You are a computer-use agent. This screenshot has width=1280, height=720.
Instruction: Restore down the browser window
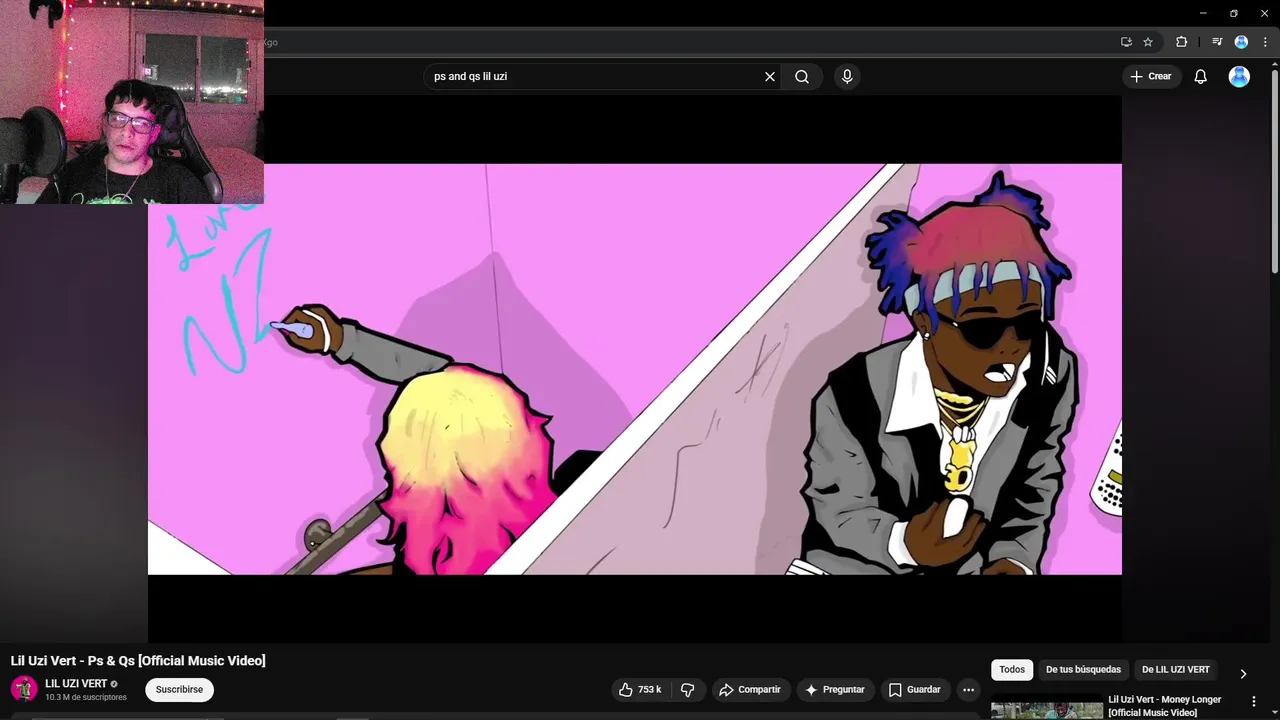coord(1233,13)
